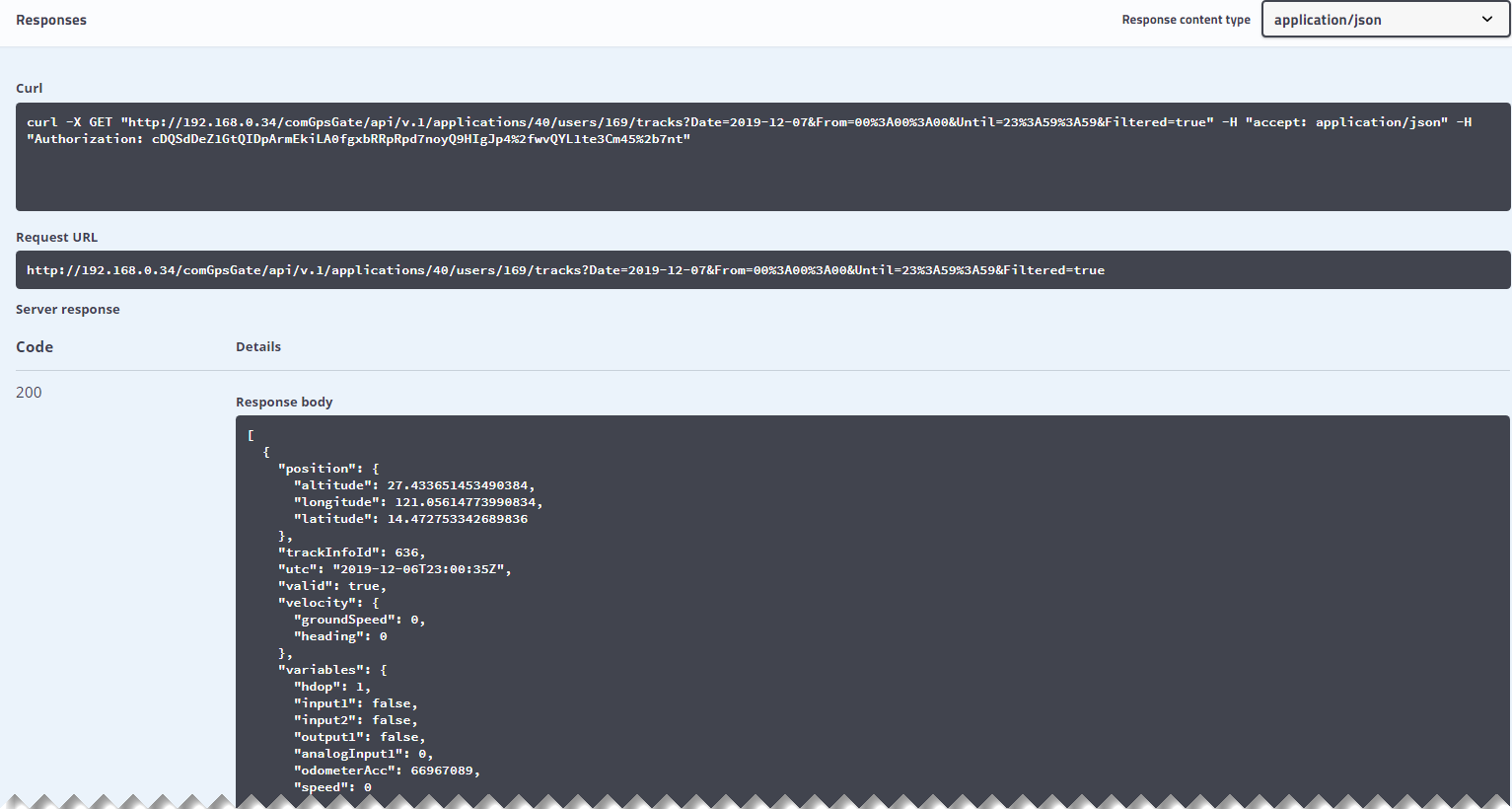Click the "analogInput1": 0 line

(x=363, y=754)
